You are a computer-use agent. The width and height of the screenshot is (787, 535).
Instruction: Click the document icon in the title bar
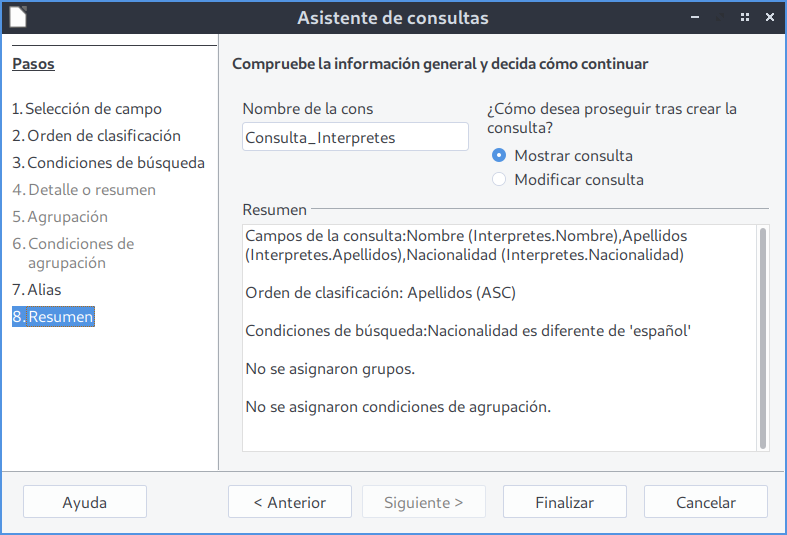point(18,17)
